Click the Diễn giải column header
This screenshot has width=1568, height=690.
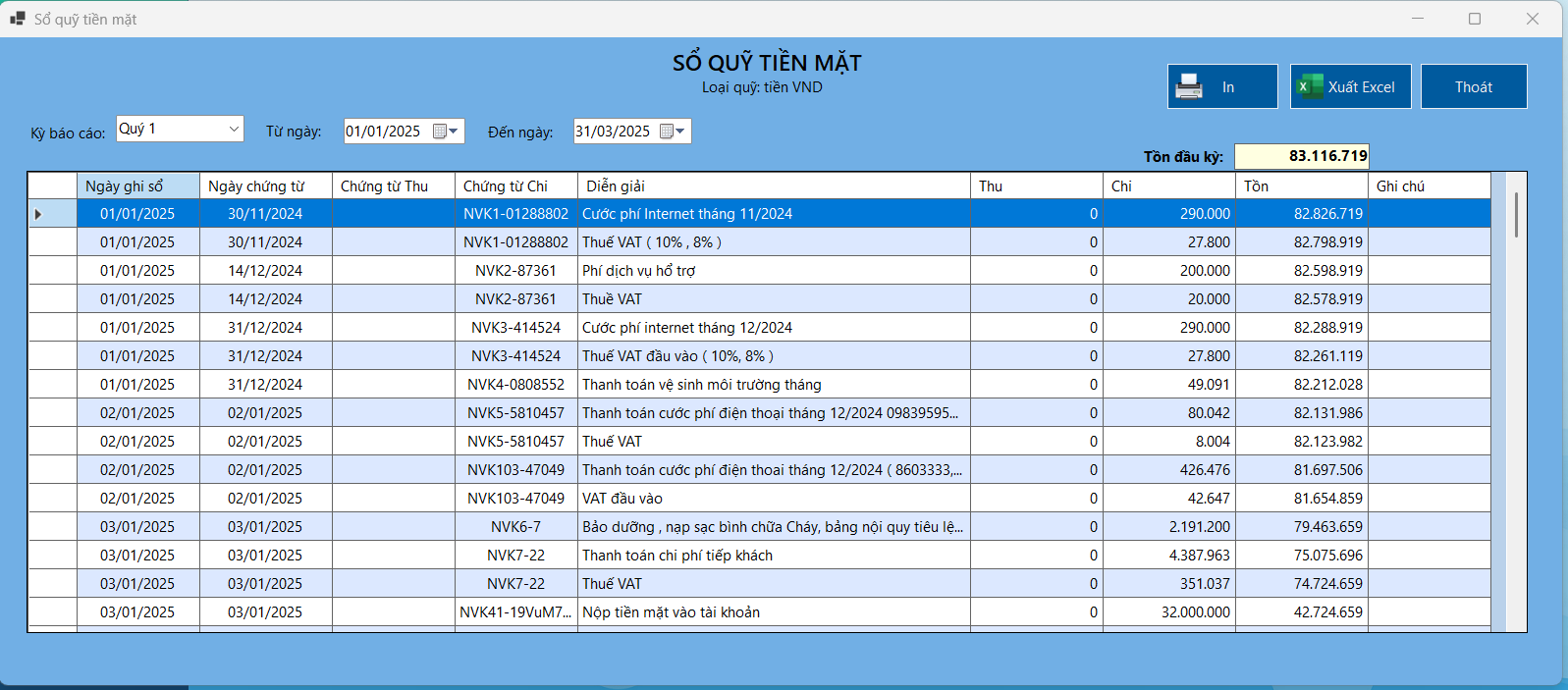774,186
